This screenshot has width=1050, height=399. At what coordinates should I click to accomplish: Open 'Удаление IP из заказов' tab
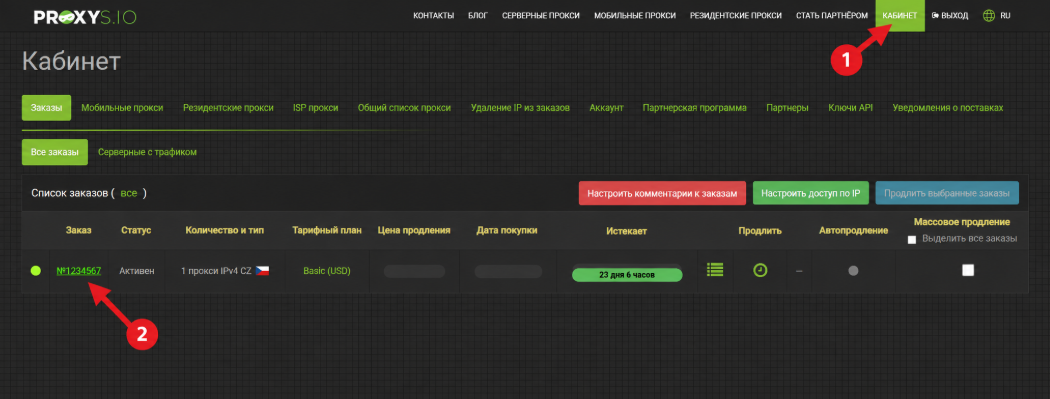point(520,108)
